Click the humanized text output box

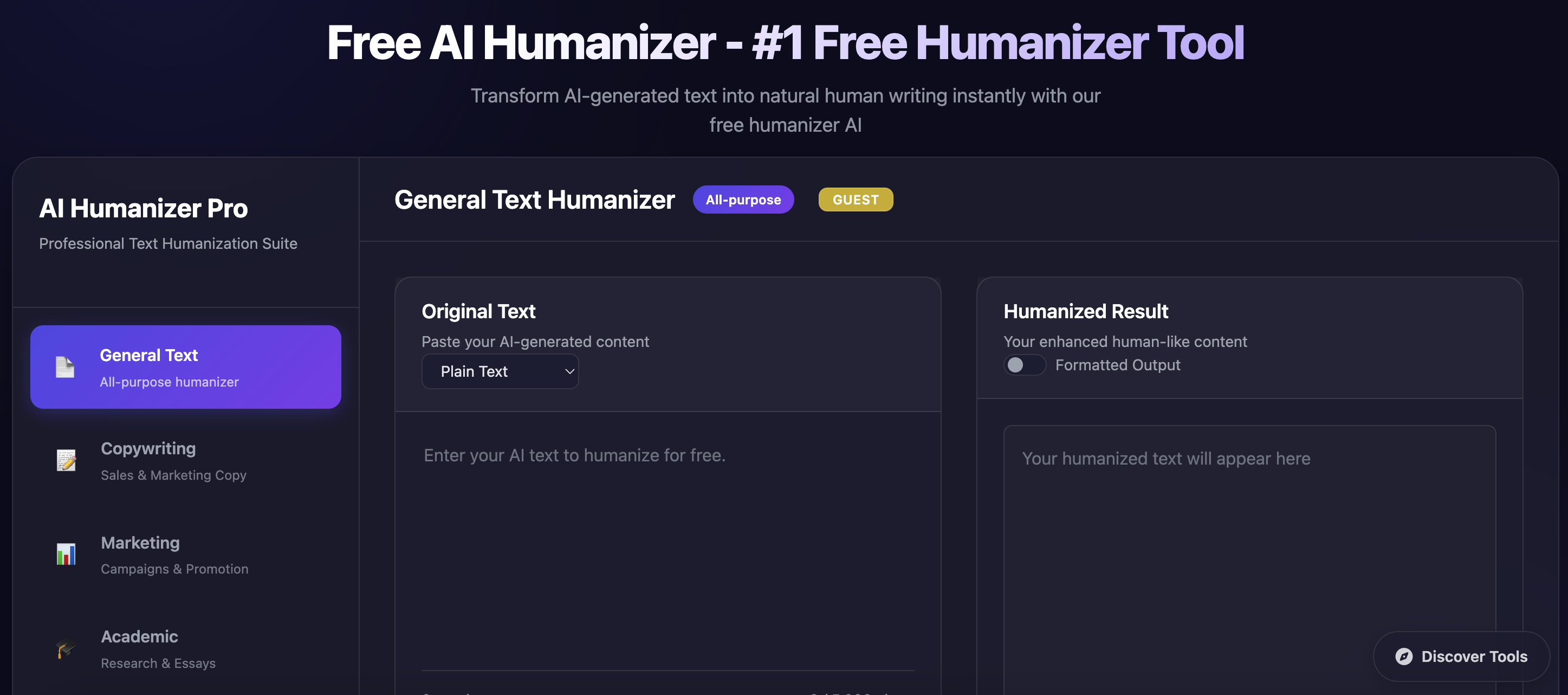point(1249,561)
